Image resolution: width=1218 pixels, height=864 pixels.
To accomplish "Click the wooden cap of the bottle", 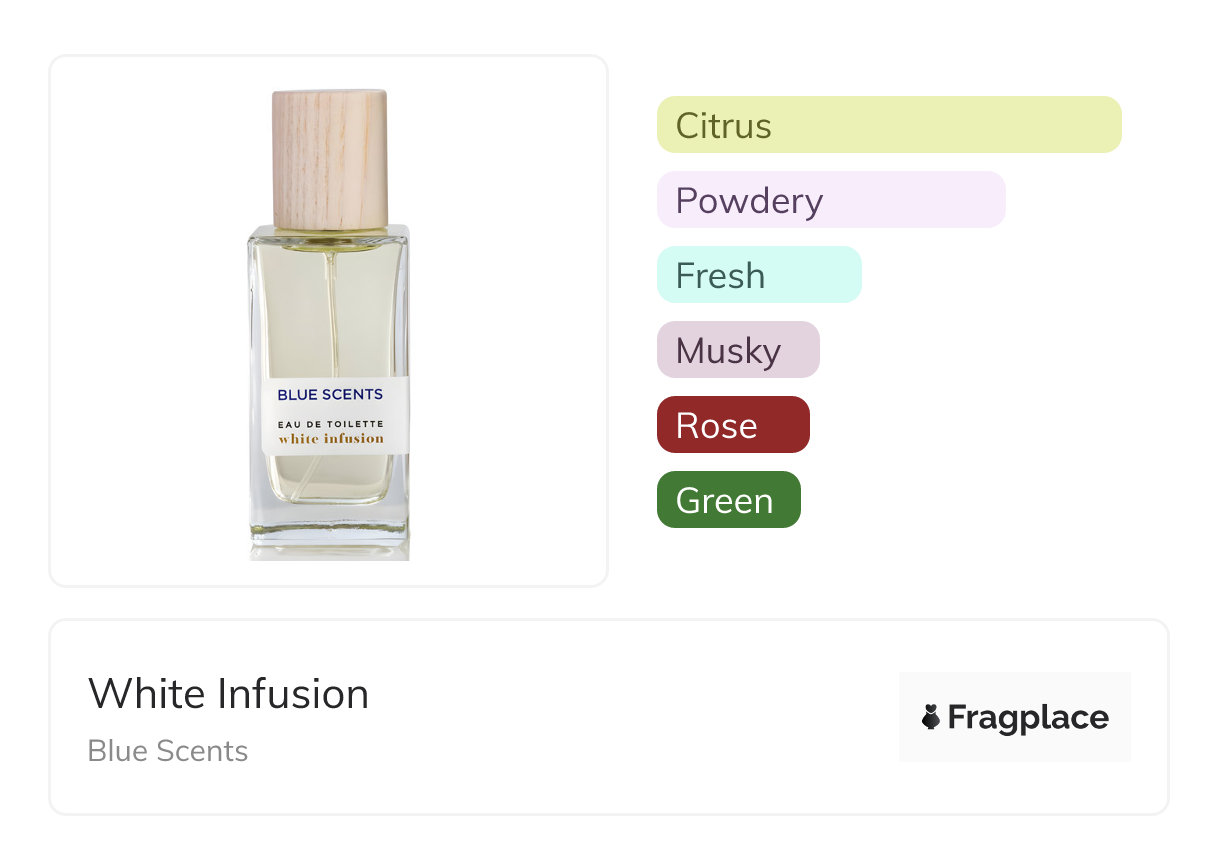I will (x=330, y=158).
